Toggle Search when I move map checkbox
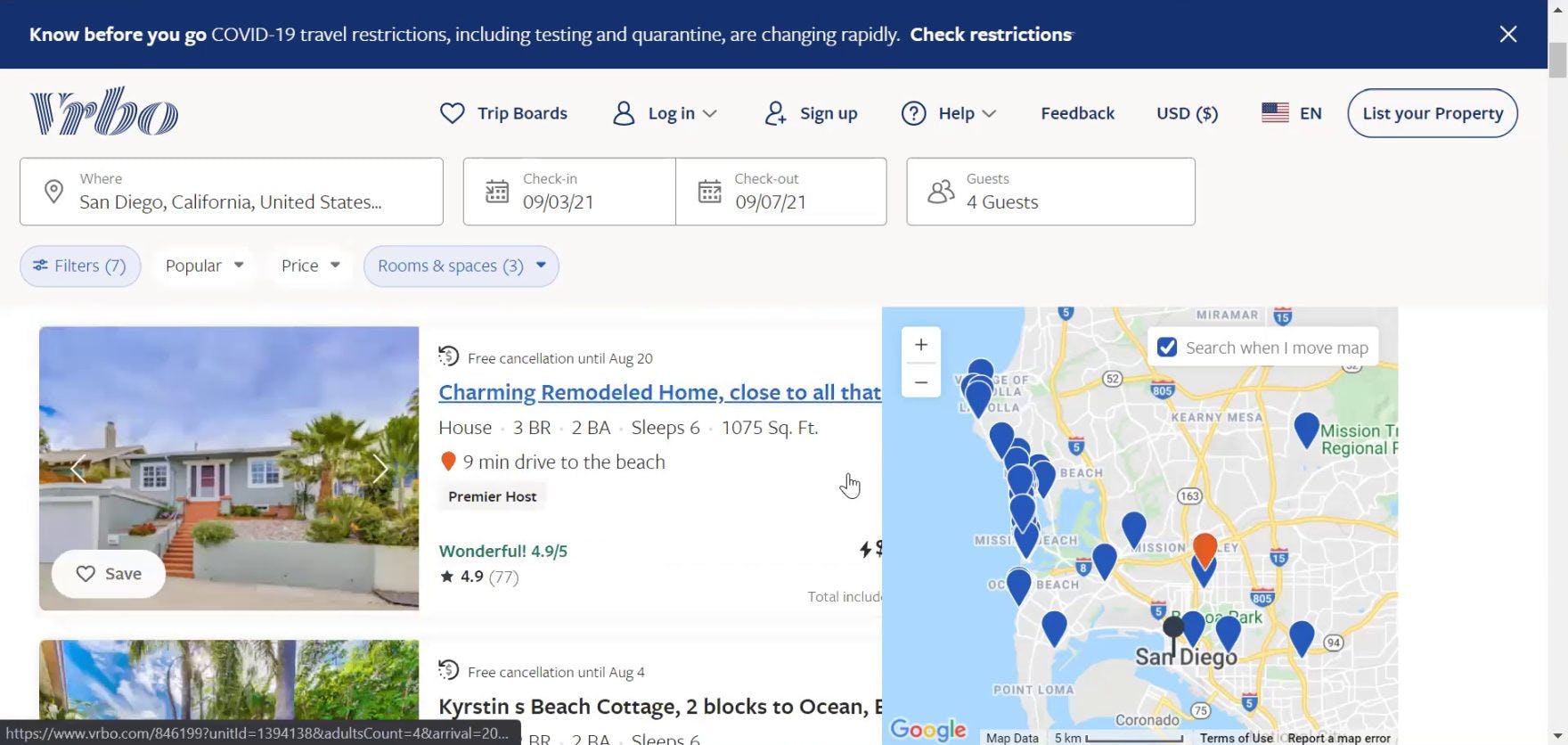Viewport: 1568px width, 745px height. tap(1167, 348)
